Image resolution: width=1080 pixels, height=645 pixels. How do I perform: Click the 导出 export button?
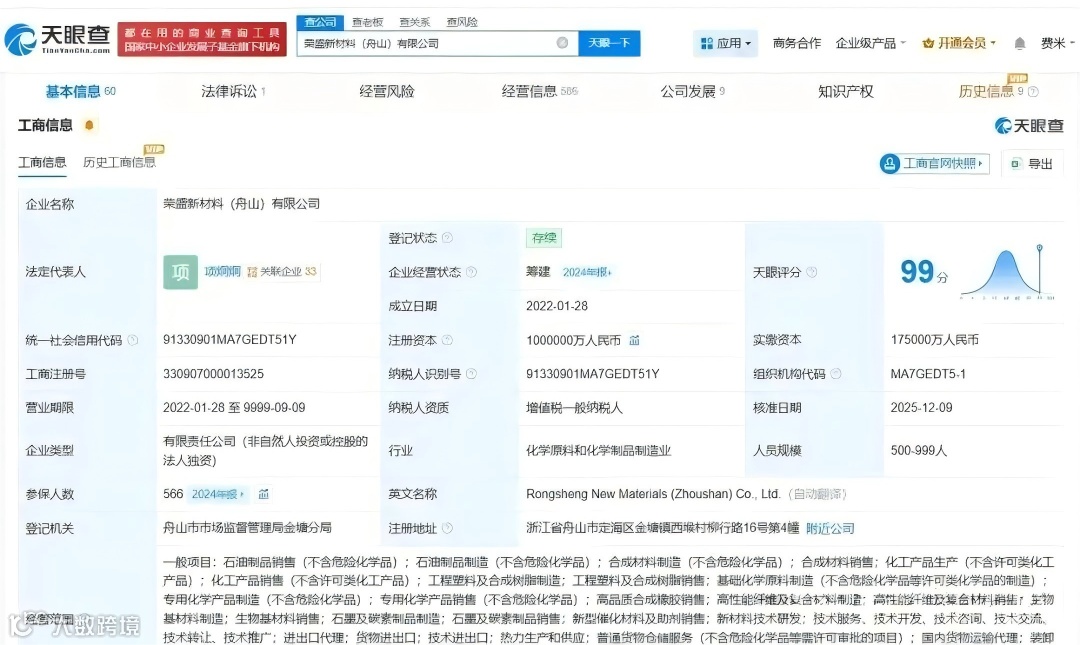pos(1032,163)
